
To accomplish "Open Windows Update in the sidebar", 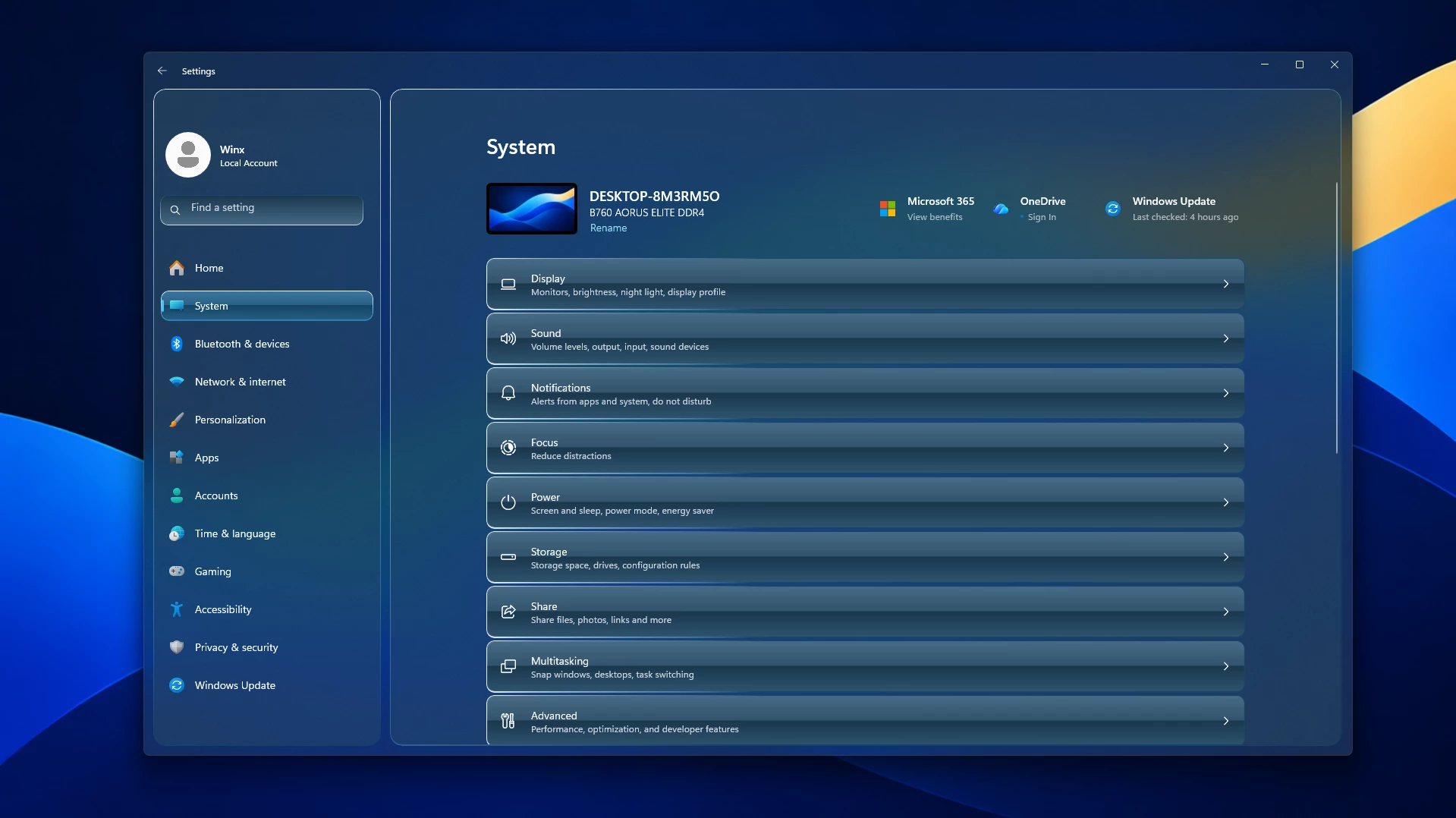I will (x=267, y=685).
